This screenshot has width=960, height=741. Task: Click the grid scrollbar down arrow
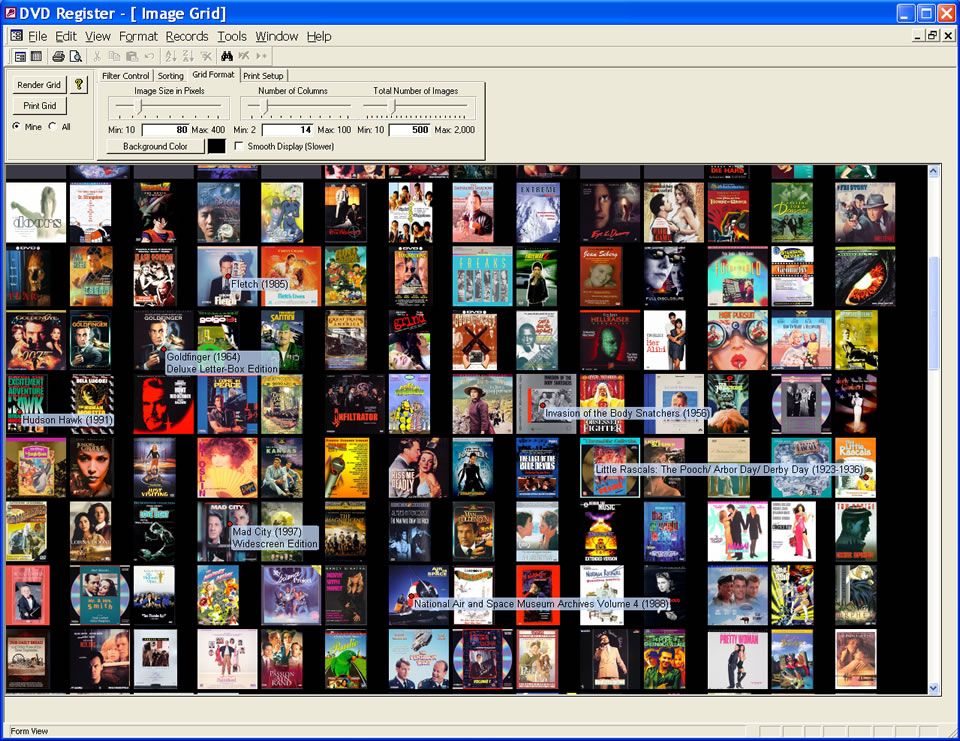point(933,688)
